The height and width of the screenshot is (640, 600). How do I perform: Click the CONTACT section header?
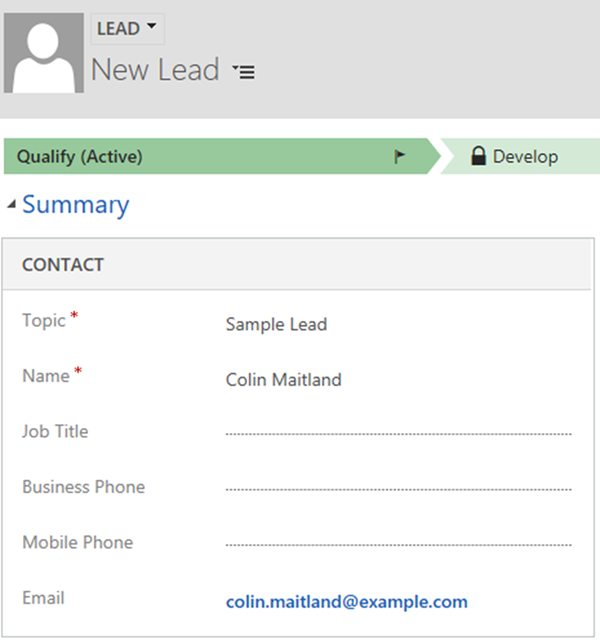pos(63,265)
